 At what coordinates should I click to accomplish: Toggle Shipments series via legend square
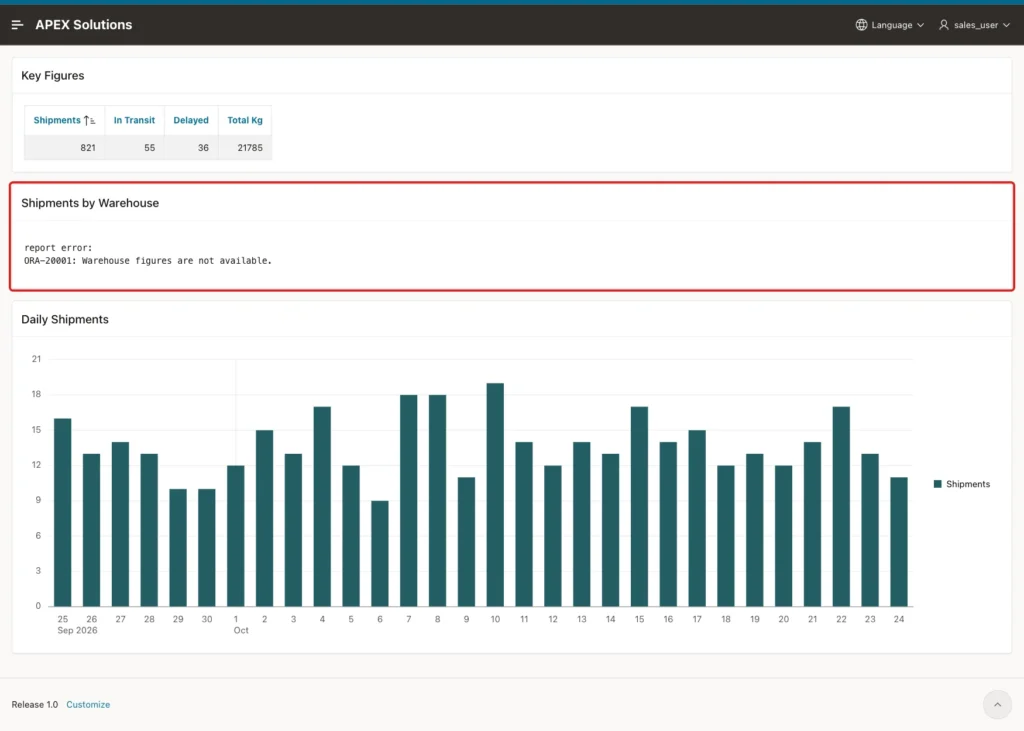[x=938, y=484]
